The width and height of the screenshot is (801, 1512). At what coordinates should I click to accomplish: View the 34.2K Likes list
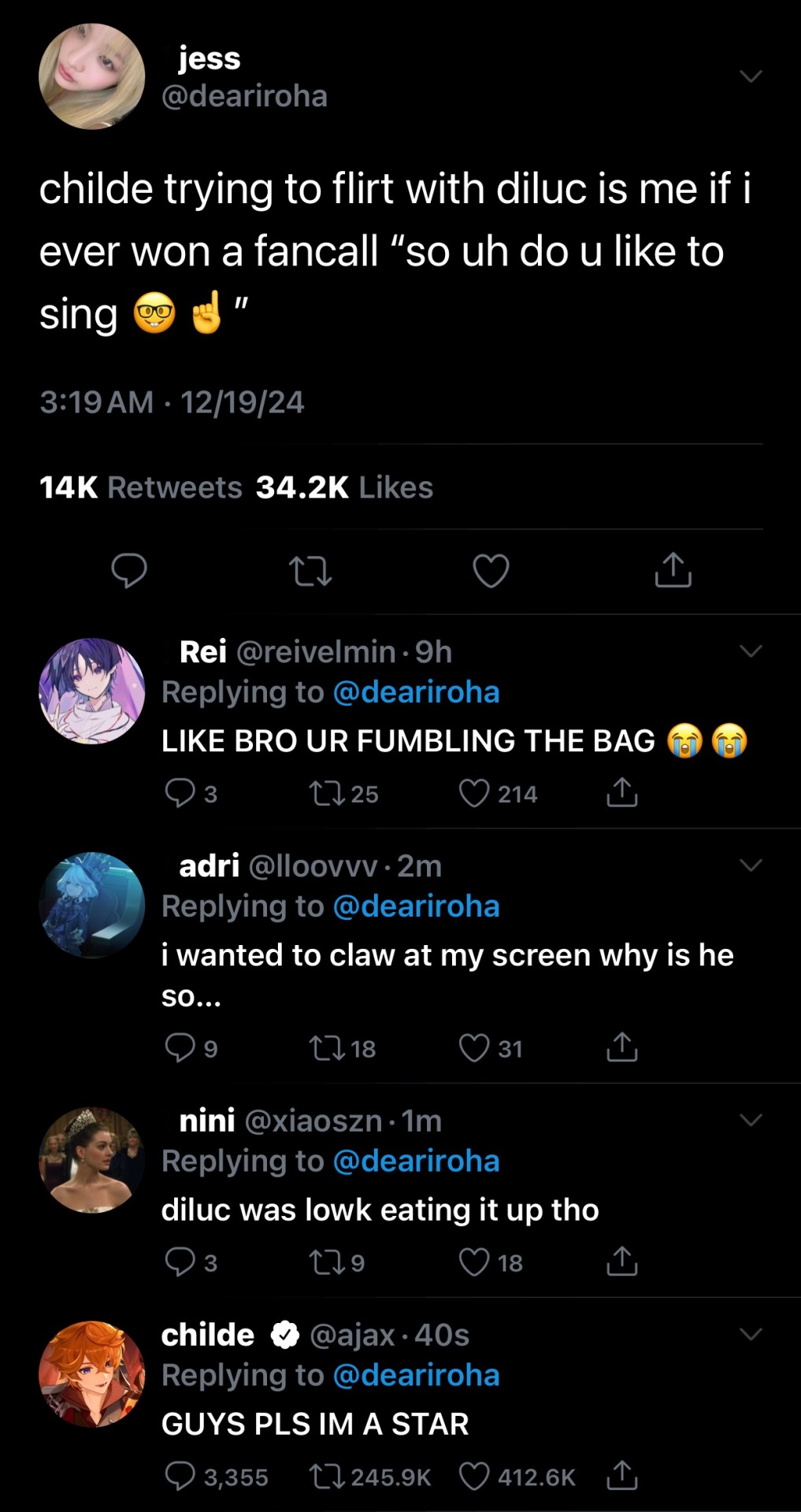(344, 487)
